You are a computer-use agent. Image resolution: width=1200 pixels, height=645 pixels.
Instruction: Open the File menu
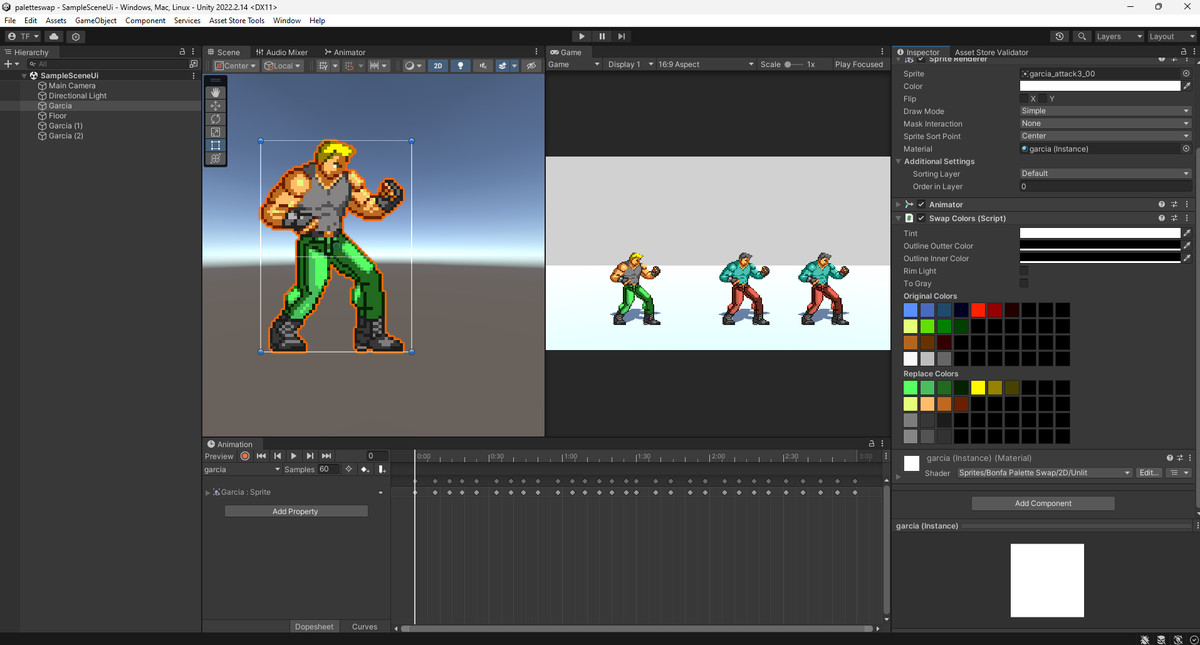(x=11, y=20)
